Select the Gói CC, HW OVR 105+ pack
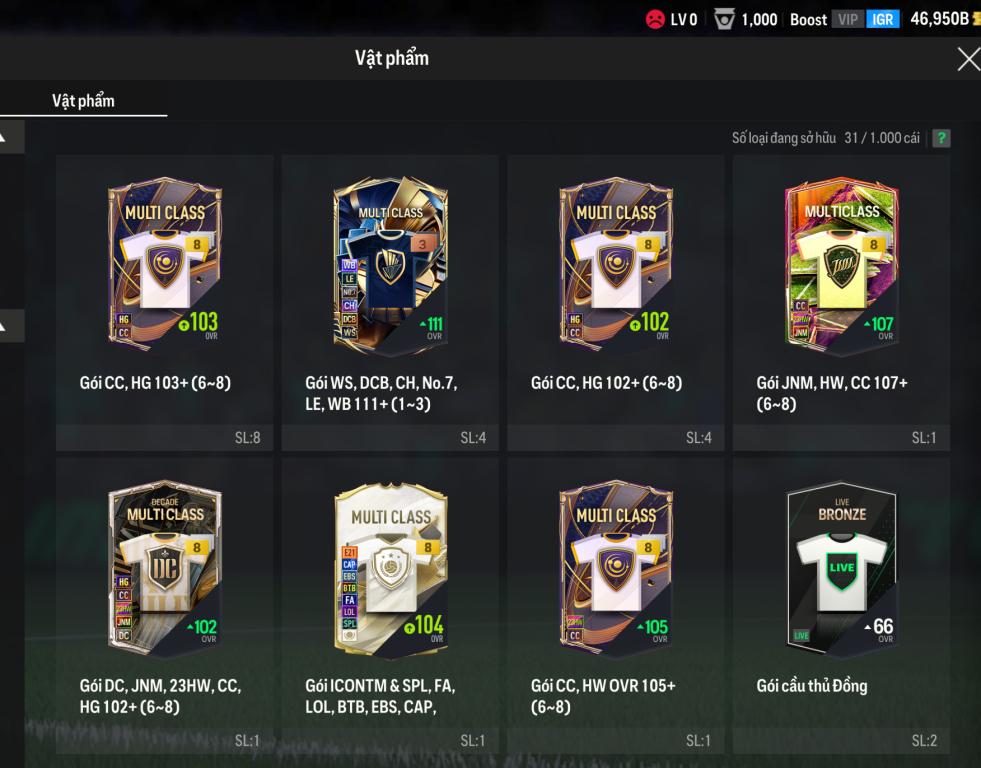 coord(616,605)
